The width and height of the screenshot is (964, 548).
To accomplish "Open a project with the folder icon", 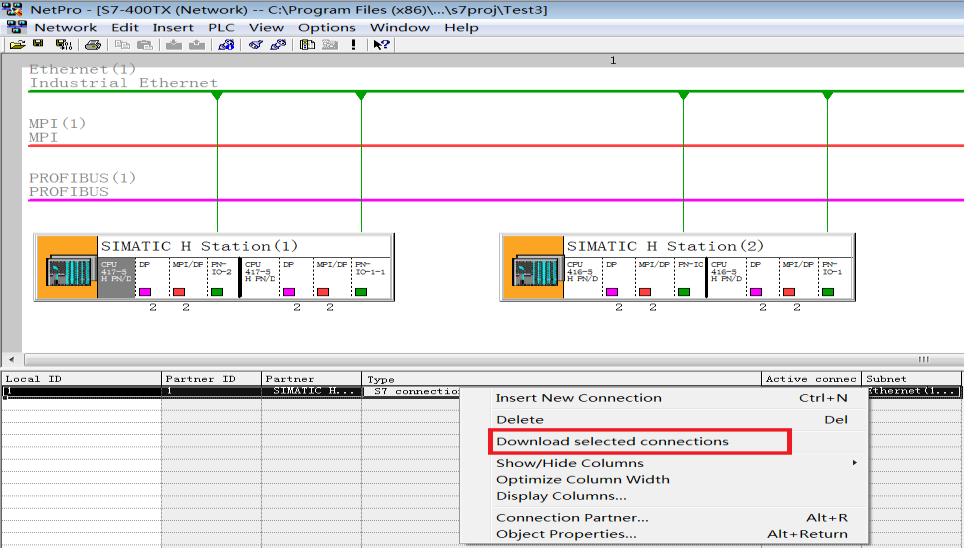I will [x=18, y=44].
